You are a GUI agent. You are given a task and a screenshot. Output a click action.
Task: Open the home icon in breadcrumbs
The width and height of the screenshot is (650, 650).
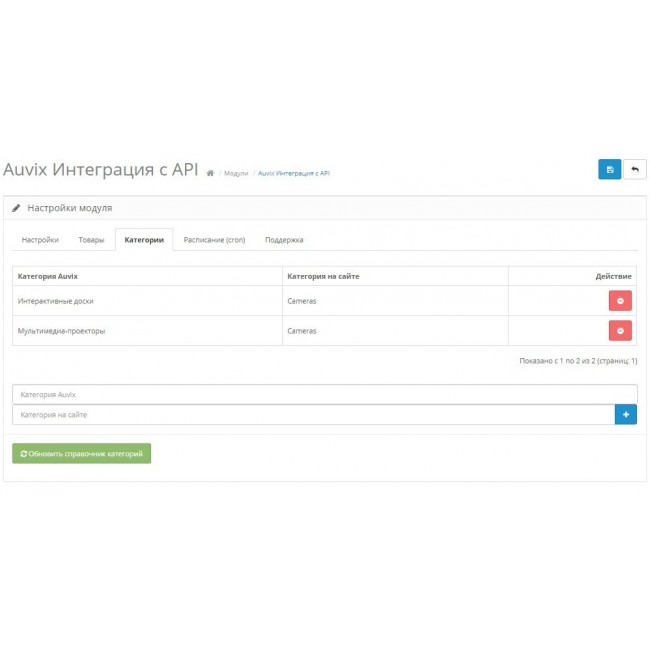[210, 173]
